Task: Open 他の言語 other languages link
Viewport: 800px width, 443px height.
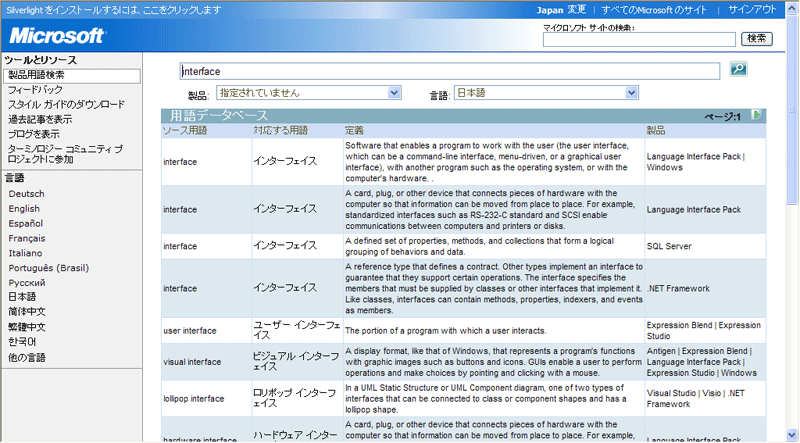Action: (27, 358)
